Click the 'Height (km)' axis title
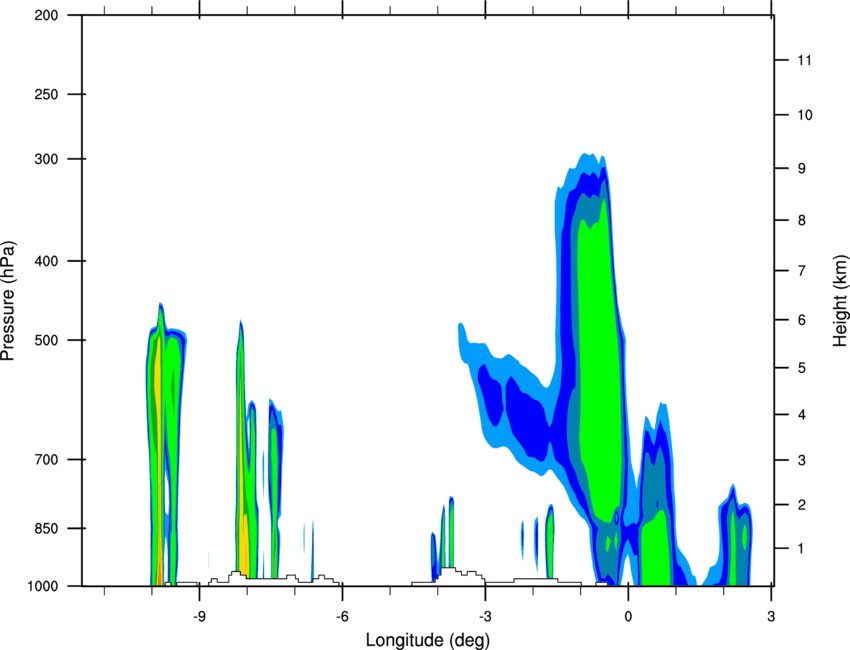The image size is (850, 650). 840,300
